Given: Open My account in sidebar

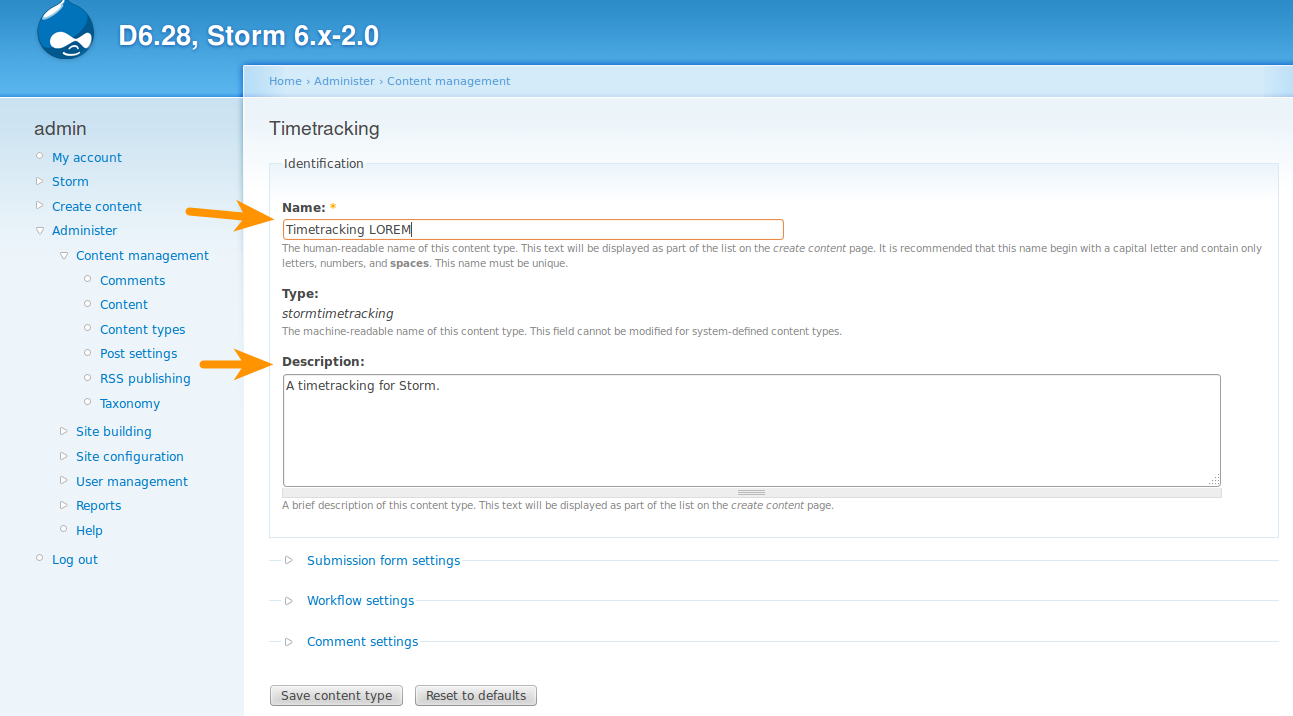Looking at the screenshot, I should 87,157.
